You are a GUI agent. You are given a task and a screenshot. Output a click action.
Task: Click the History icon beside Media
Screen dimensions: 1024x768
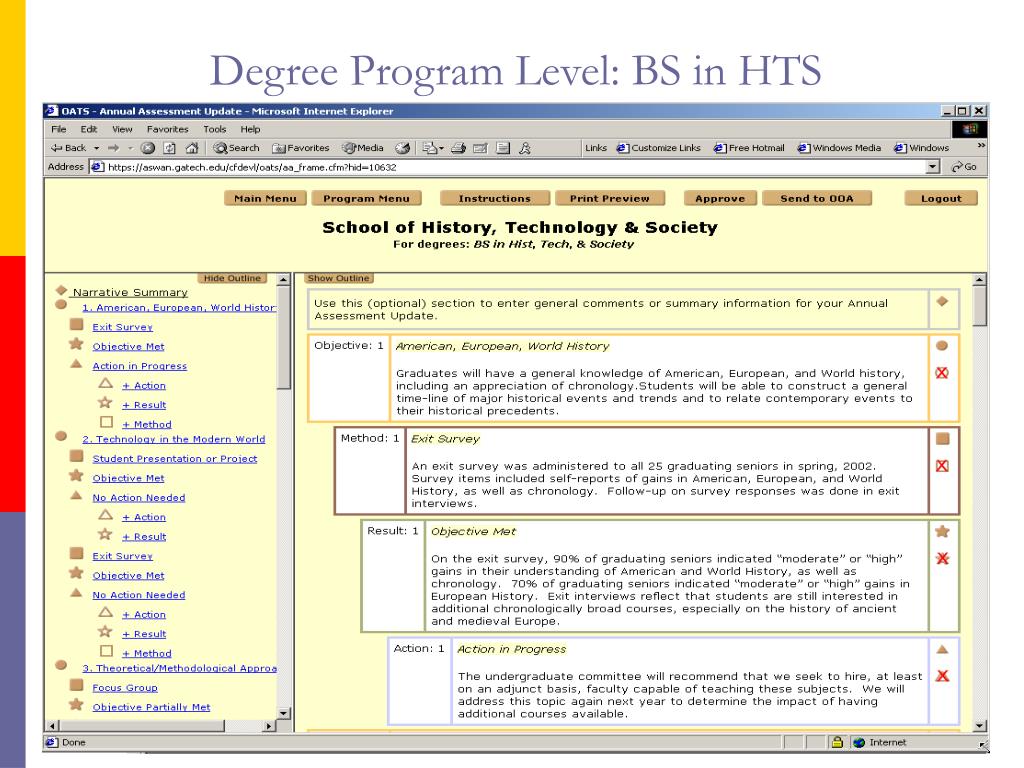[403, 148]
